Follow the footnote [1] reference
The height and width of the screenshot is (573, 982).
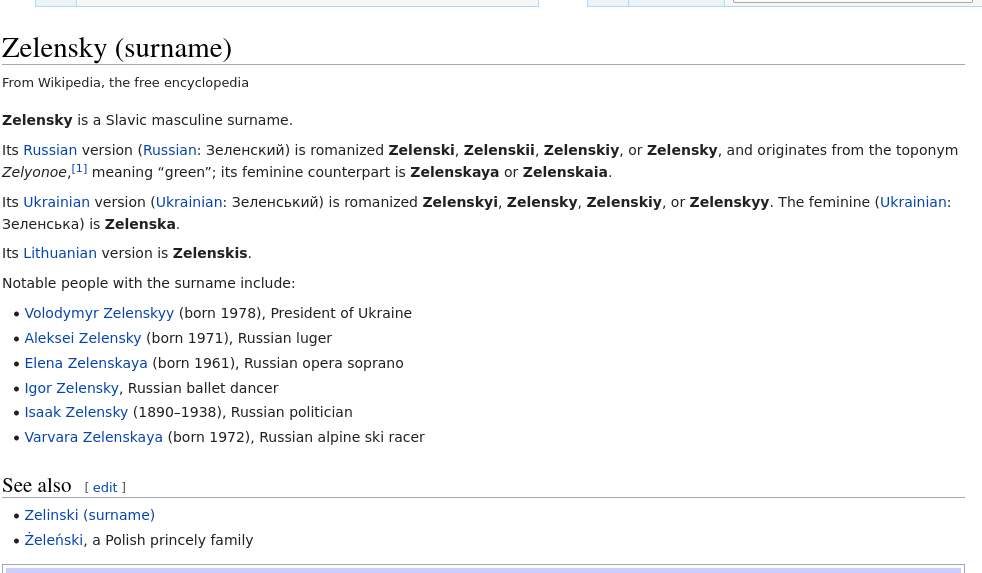pos(79,168)
